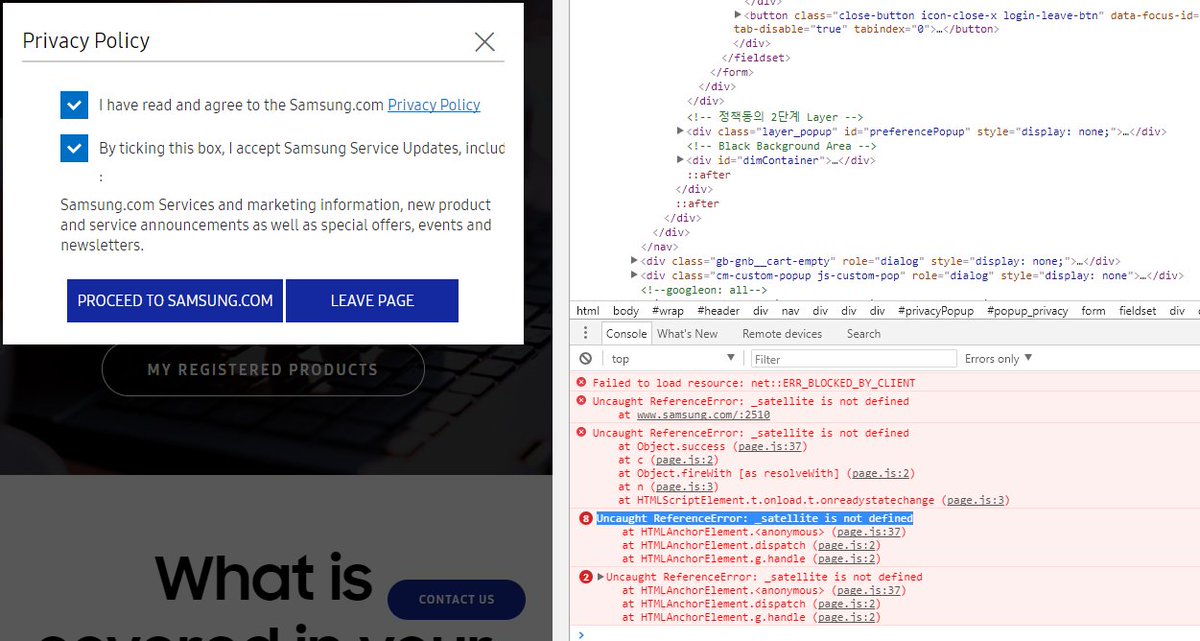This screenshot has width=1200, height=641.
Task: Expand the last ReferenceError stack trace
Action: (x=601, y=576)
